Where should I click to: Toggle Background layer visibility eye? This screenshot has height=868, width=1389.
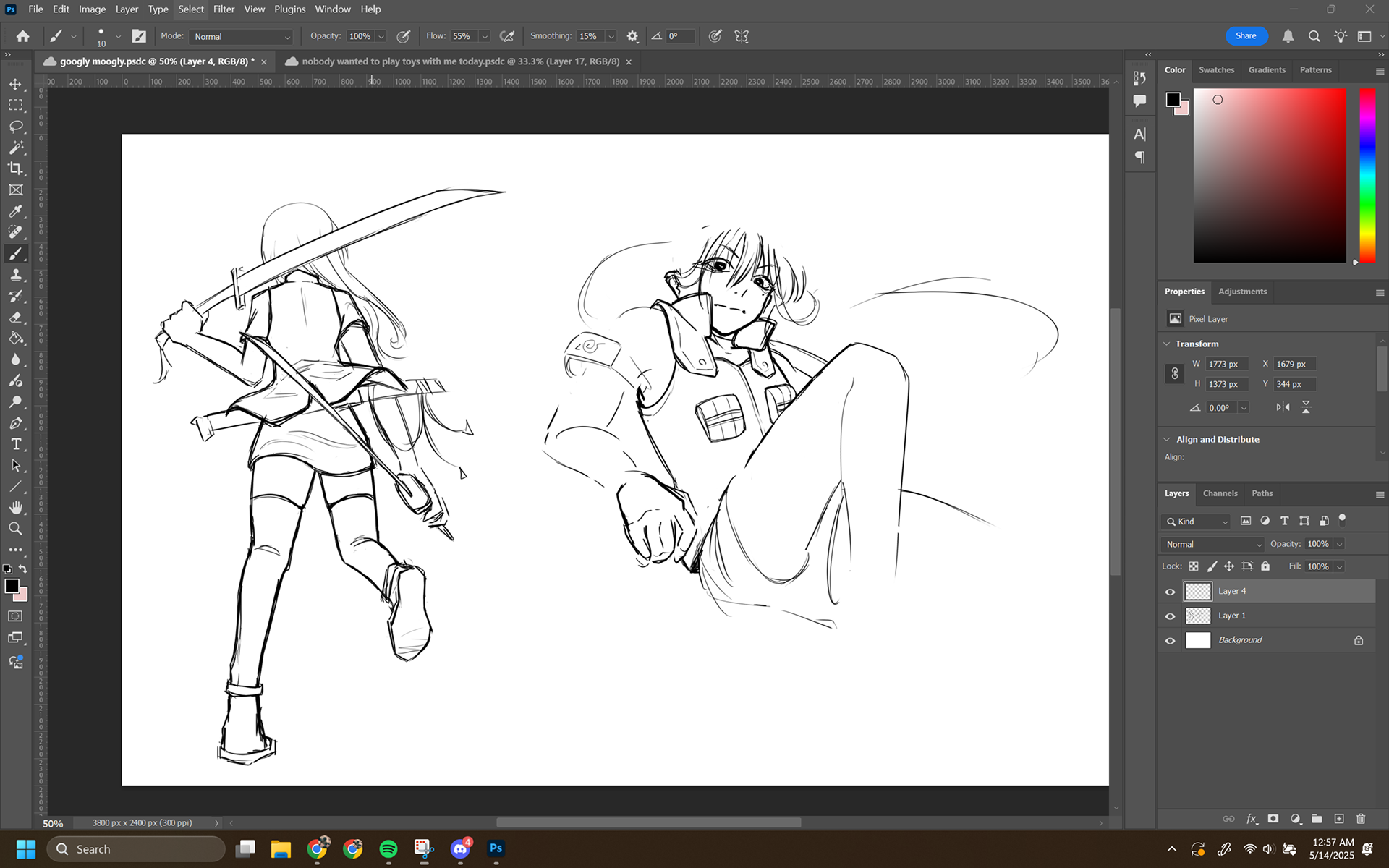(x=1170, y=641)
